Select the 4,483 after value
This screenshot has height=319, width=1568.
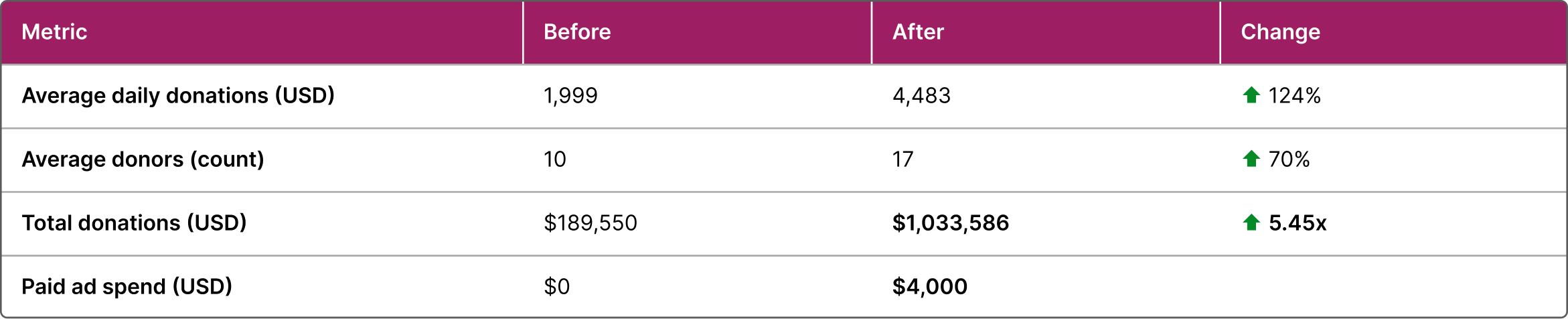921,95
